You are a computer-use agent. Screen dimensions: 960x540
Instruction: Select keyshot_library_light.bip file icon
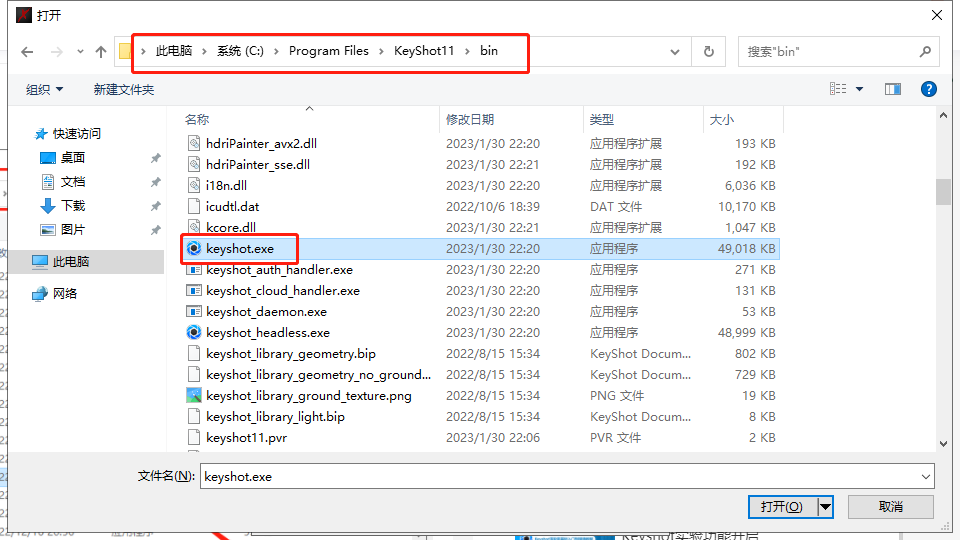[x=193, y=416]
